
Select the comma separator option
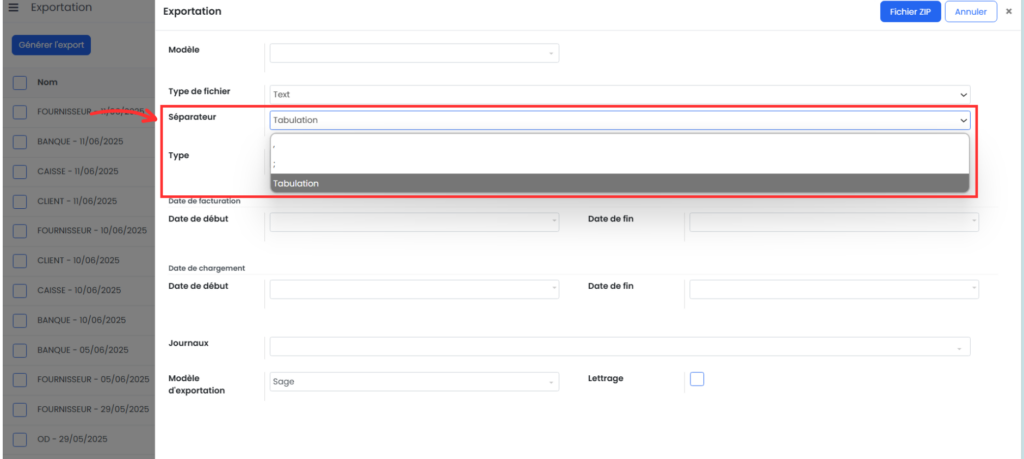click(x=620, y=146)
